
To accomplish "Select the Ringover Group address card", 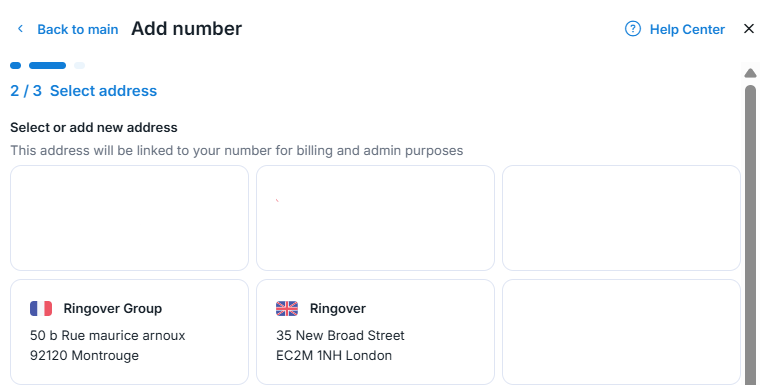I will click(129, 332).
